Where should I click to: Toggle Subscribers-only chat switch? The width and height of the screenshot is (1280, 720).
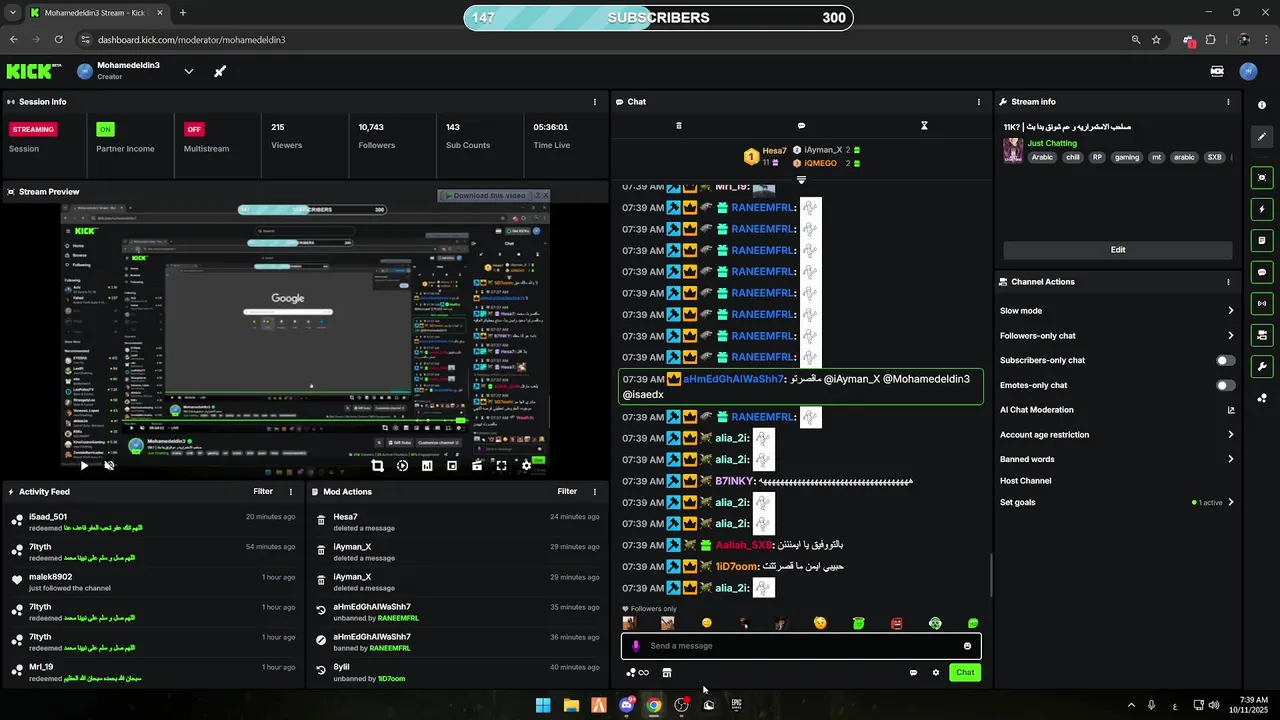(1225, 360)
